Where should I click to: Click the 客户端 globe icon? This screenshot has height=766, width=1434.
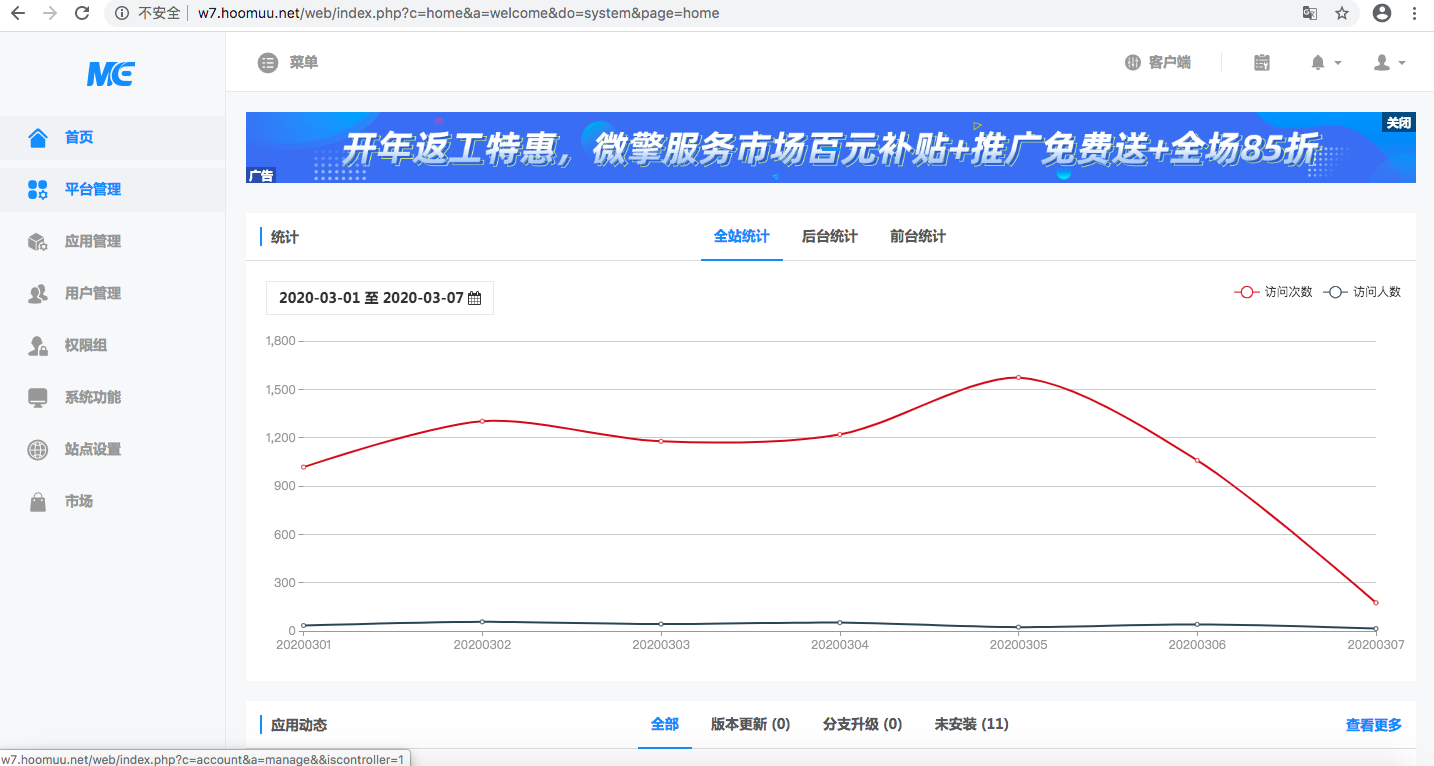pyautogui.click(x=1132, y=63)
